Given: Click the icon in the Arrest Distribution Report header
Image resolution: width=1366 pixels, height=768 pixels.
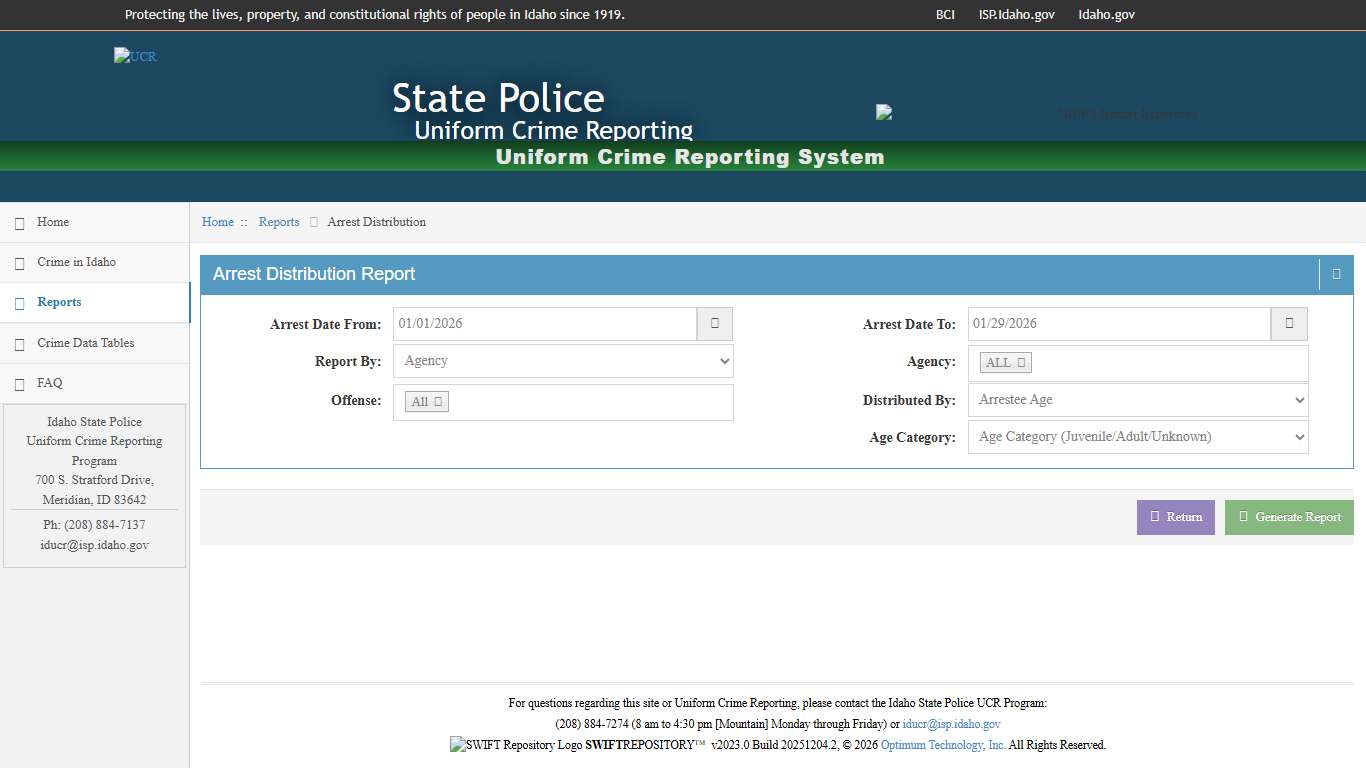Looking at the screenshot, I should click(x=1336, y=273).
